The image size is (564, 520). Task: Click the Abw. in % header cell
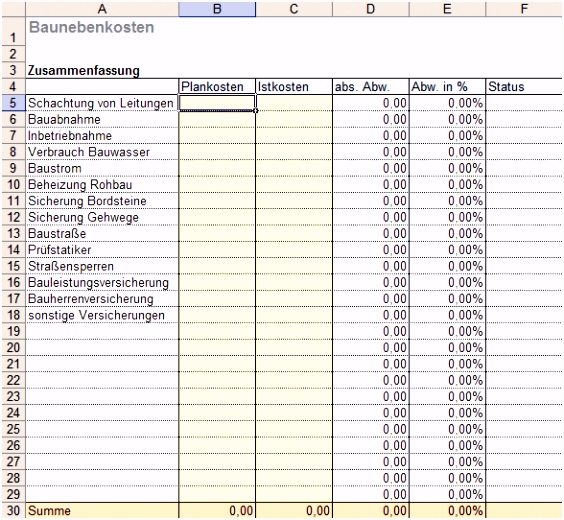tap(447, 87)
